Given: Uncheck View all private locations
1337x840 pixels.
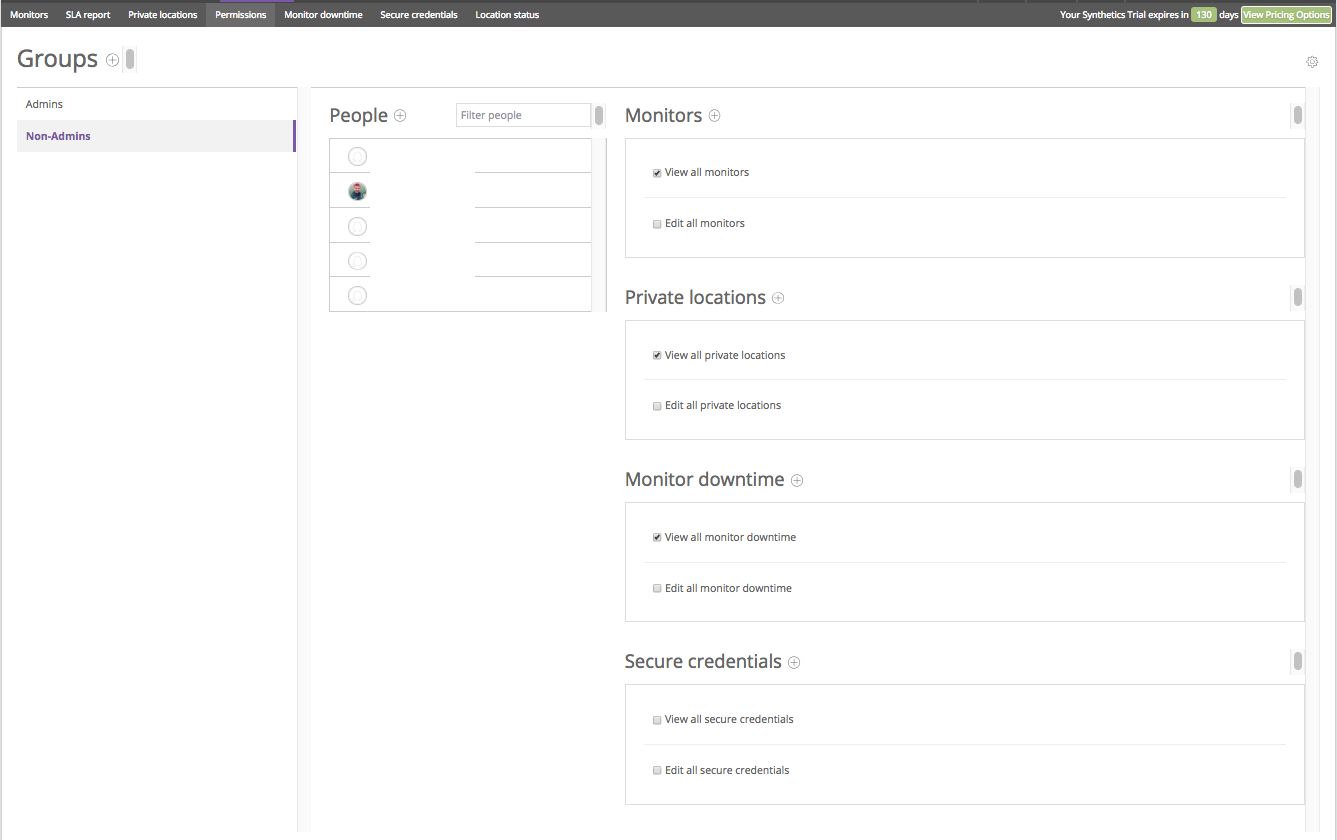Looking at the screenshot, I should [x=657, y=355].
